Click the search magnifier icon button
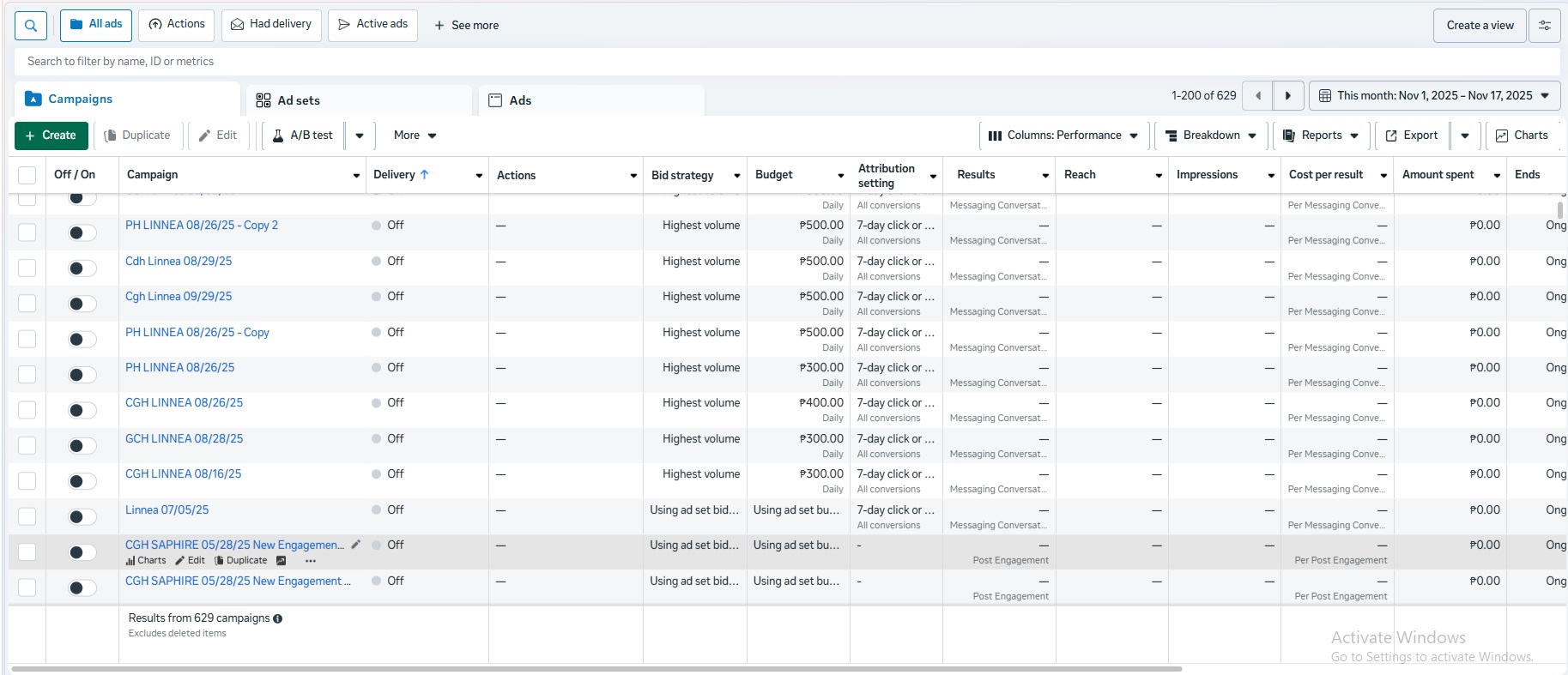 coord(31,26)
